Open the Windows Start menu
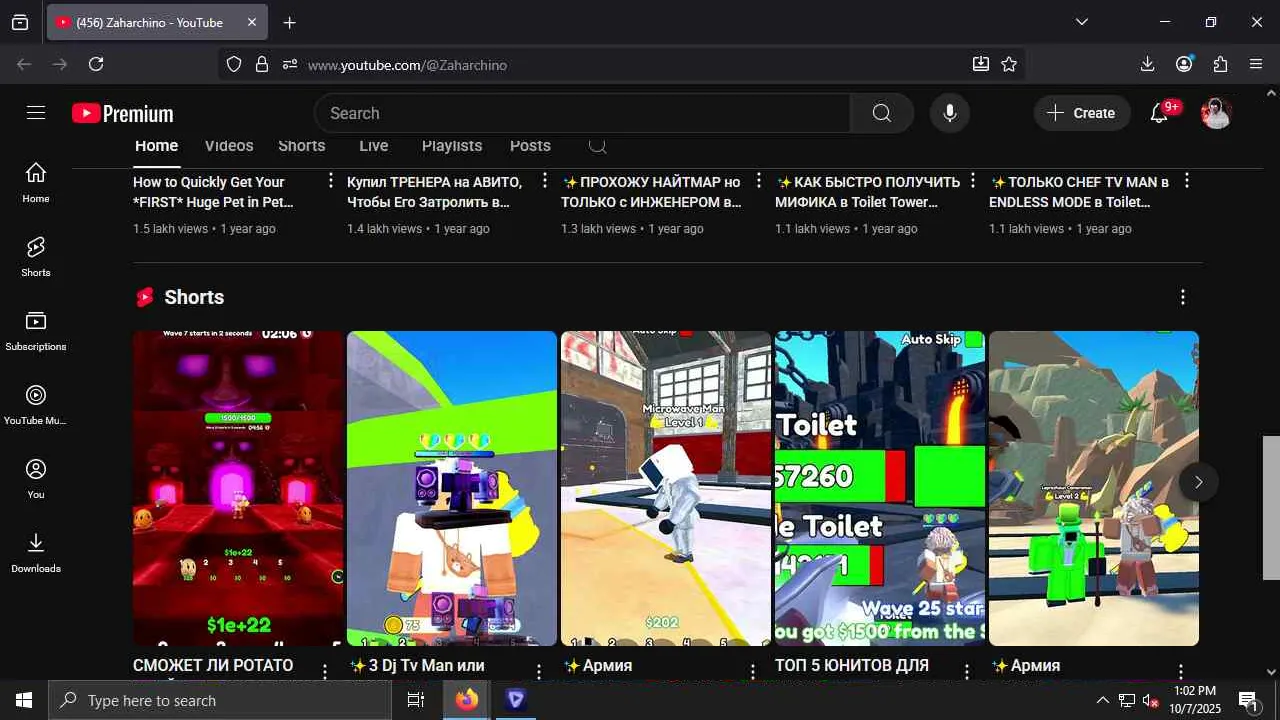Image resolution: width=1280 pixels, height=720 pixels. coord(24,700)
